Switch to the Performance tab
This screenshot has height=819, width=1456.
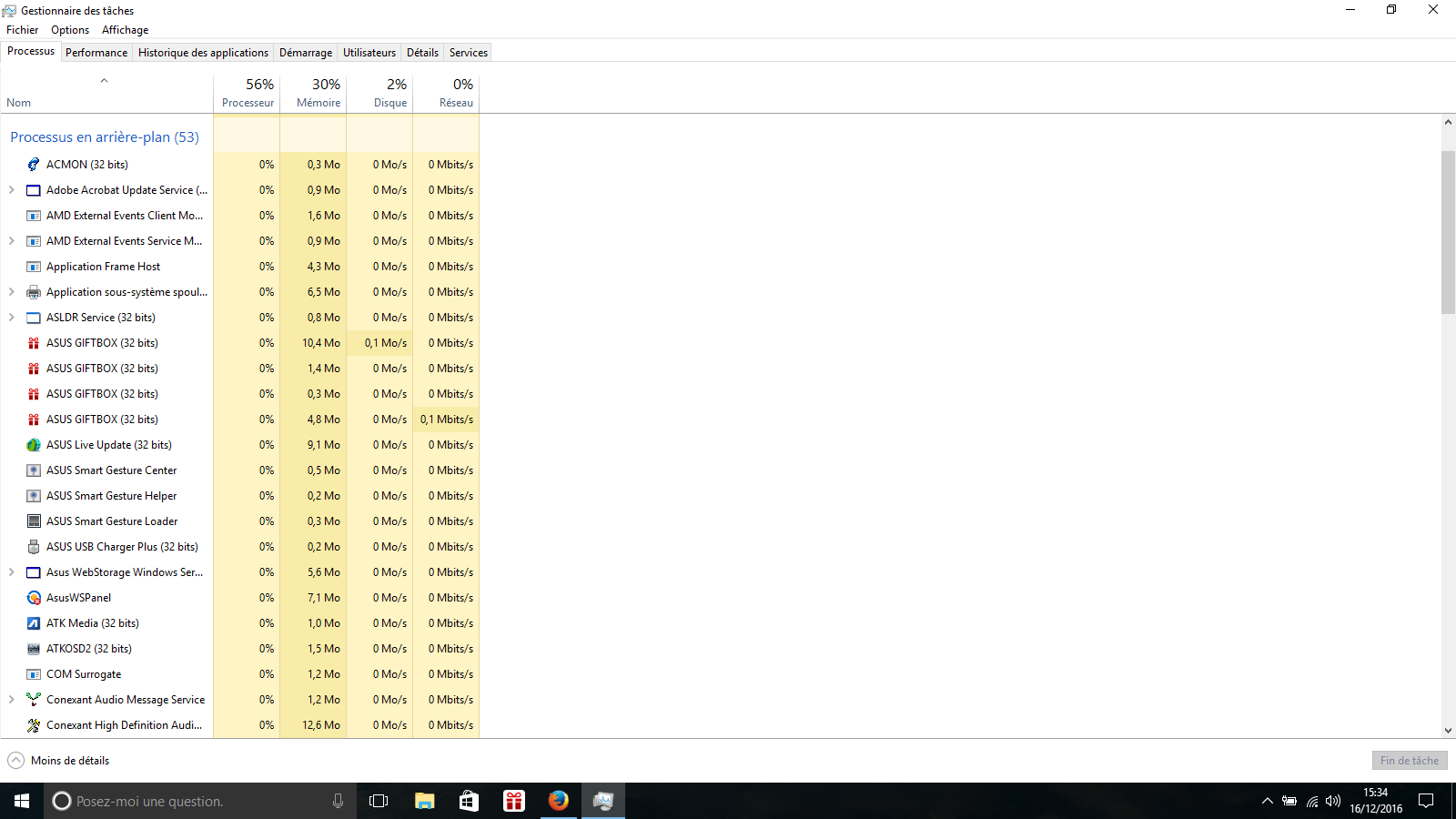(x=96, y=53)
